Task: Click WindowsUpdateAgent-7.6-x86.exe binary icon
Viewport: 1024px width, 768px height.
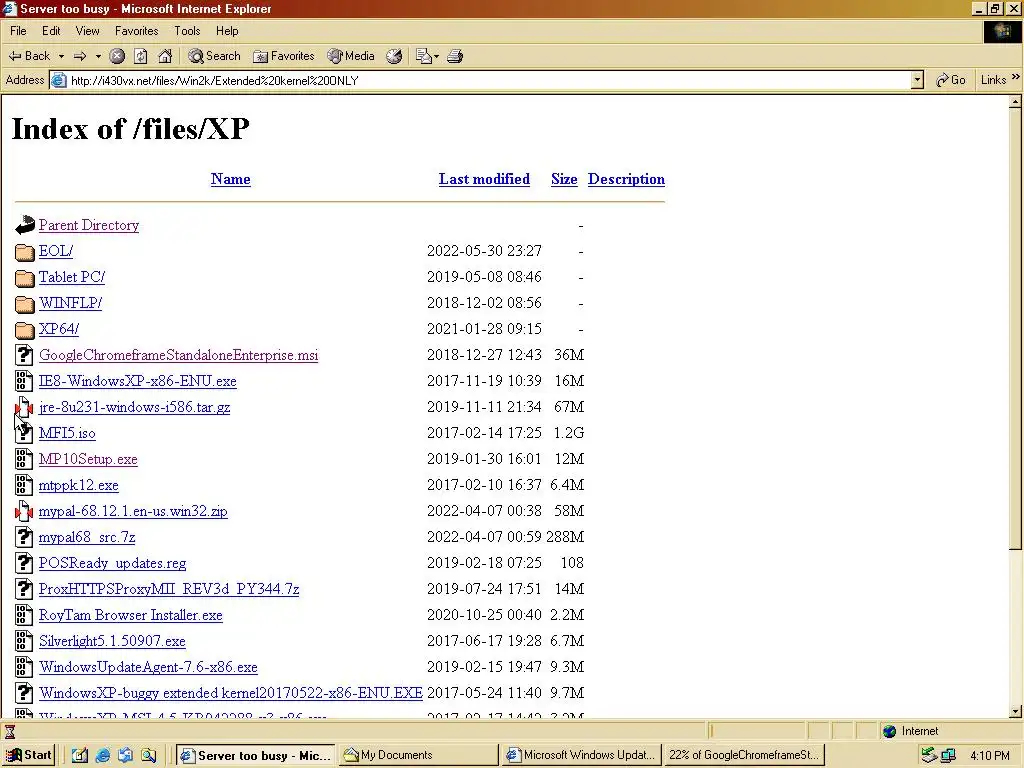Action: [24, 667]
